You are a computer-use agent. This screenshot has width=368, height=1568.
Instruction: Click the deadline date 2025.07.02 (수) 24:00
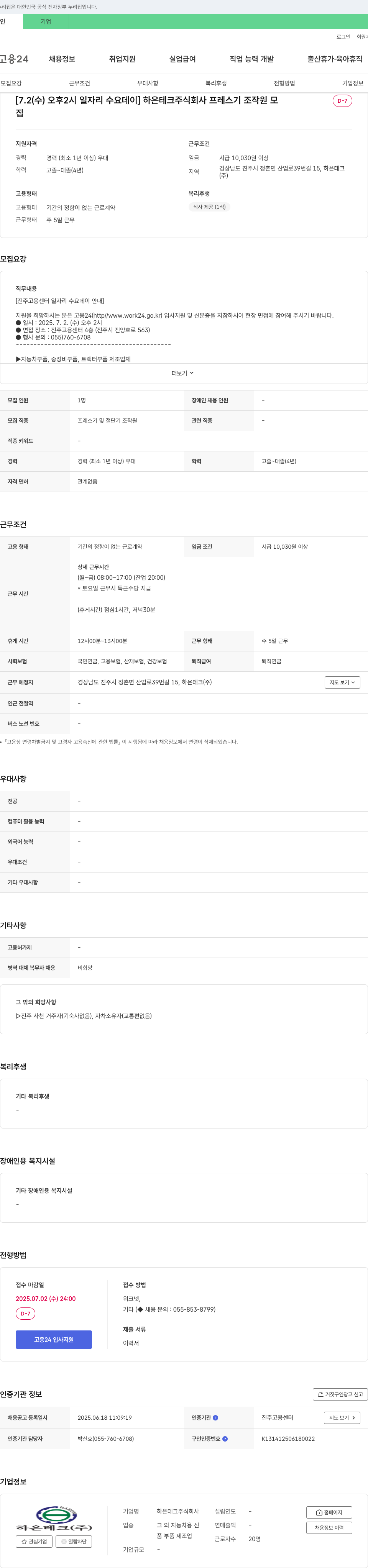tap(46, 1298)
